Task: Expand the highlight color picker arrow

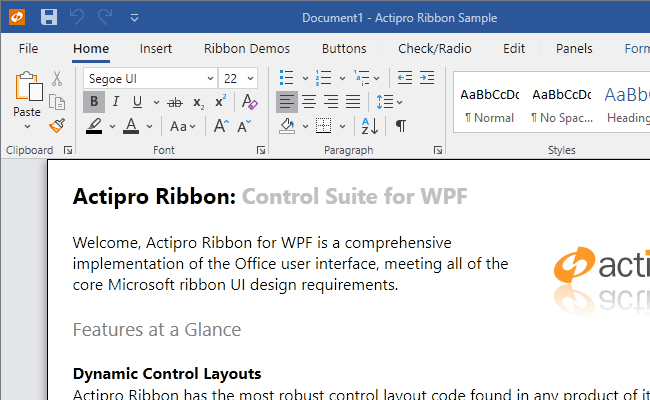Action: (112, 126)
